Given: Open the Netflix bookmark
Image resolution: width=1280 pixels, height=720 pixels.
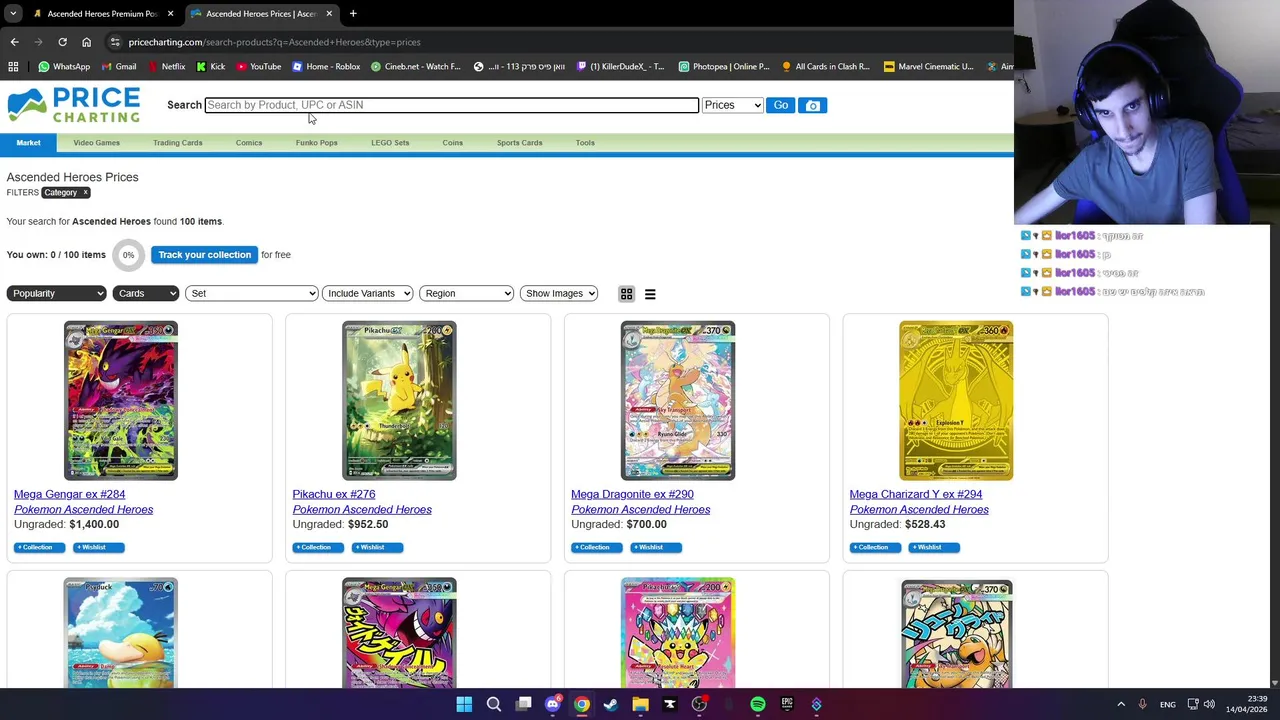Looking at the screenshot, I should (x=166, y=67).
